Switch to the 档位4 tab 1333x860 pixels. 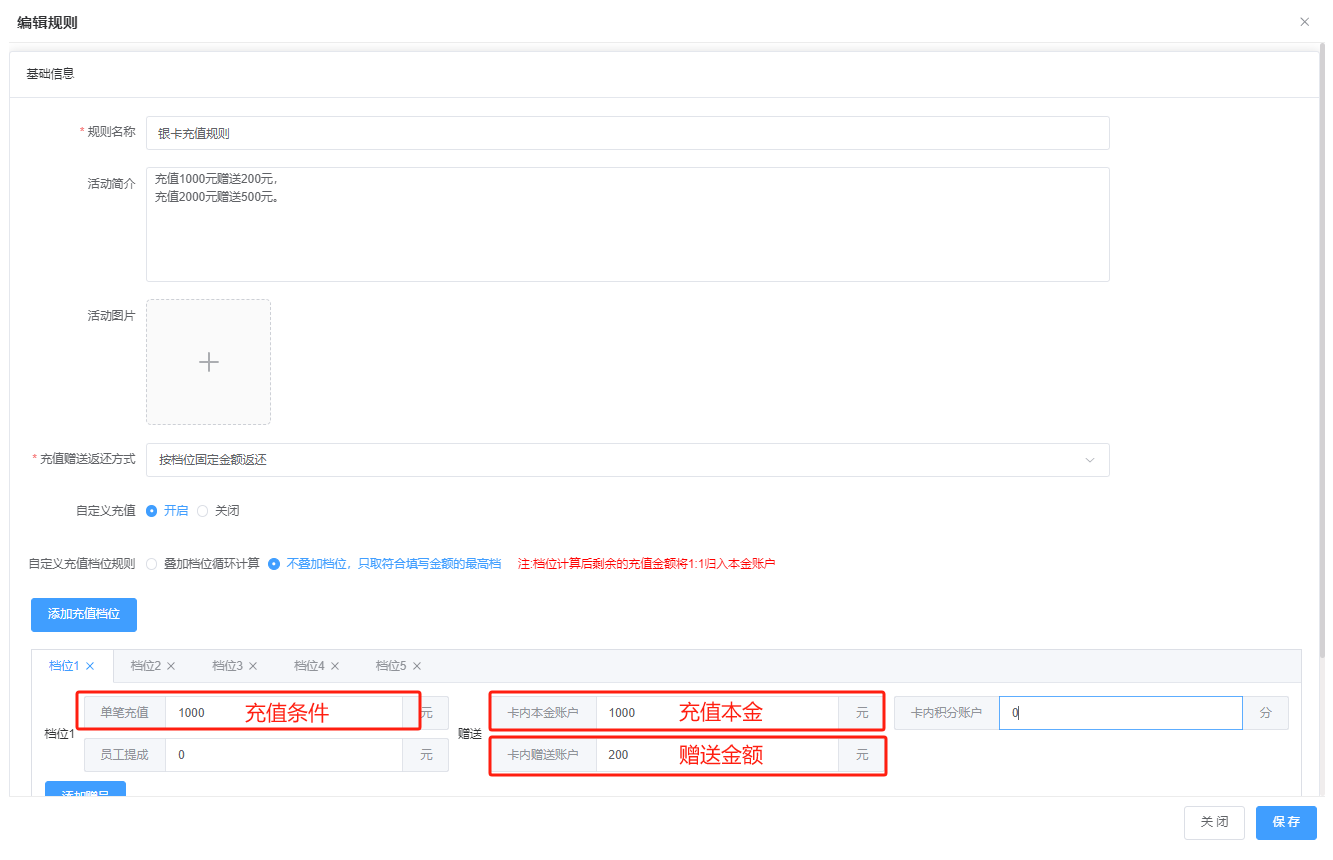(309, 666)
